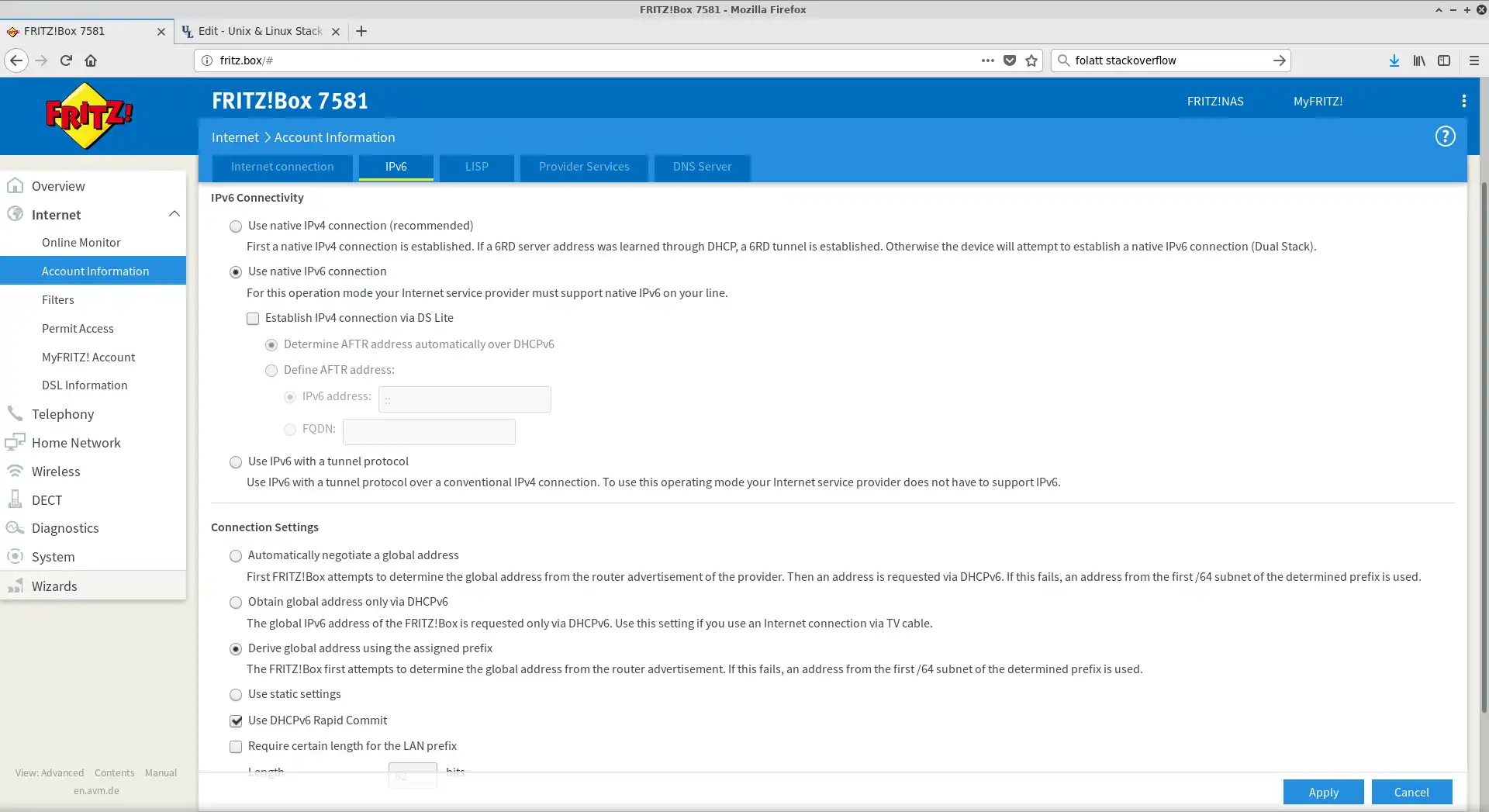Image resolution: width=1489 pixels, height=812 pixels.
Task: Open the page actions ellipsis in address bar
Action: pos(987,60)
